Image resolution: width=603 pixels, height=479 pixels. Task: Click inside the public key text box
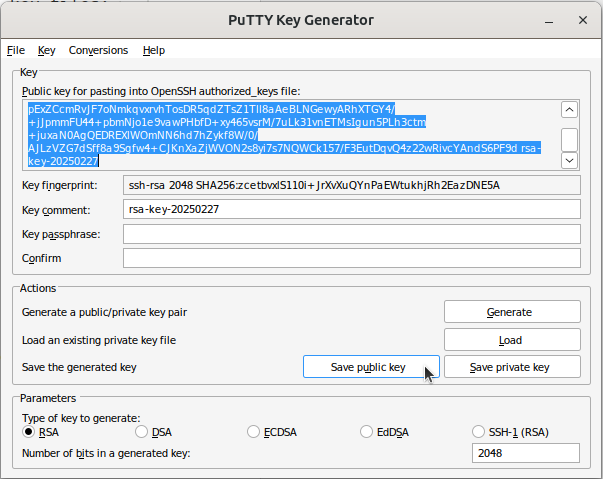(x=292, y=135)
